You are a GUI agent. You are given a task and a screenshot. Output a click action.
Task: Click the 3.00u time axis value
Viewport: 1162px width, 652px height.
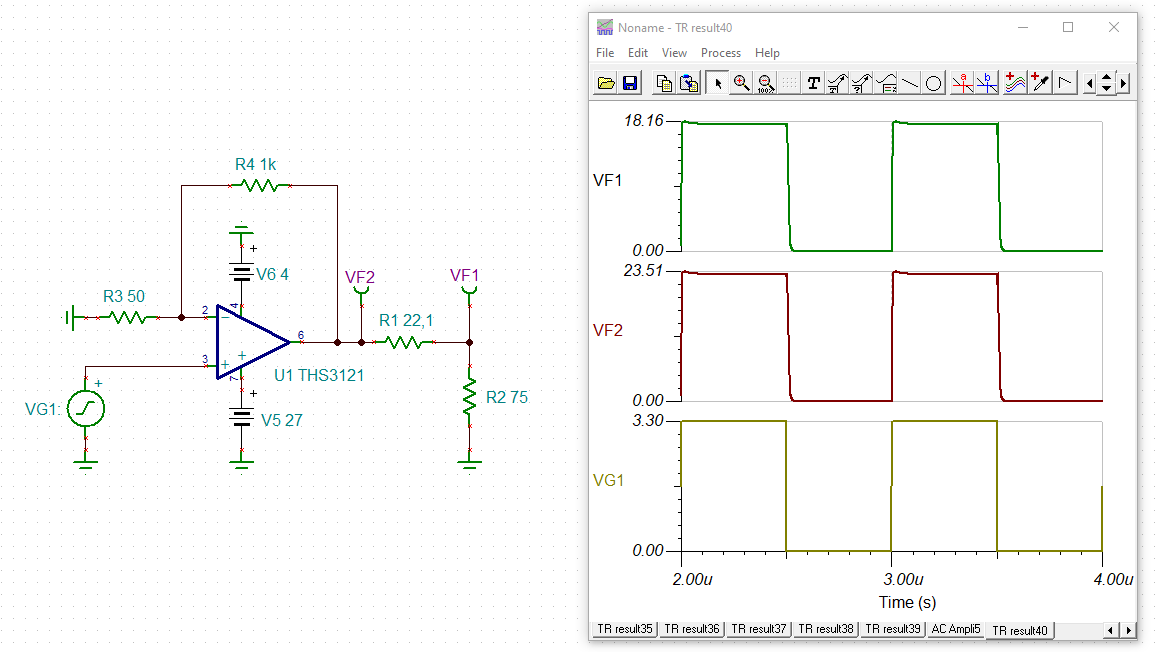point(903,579)
